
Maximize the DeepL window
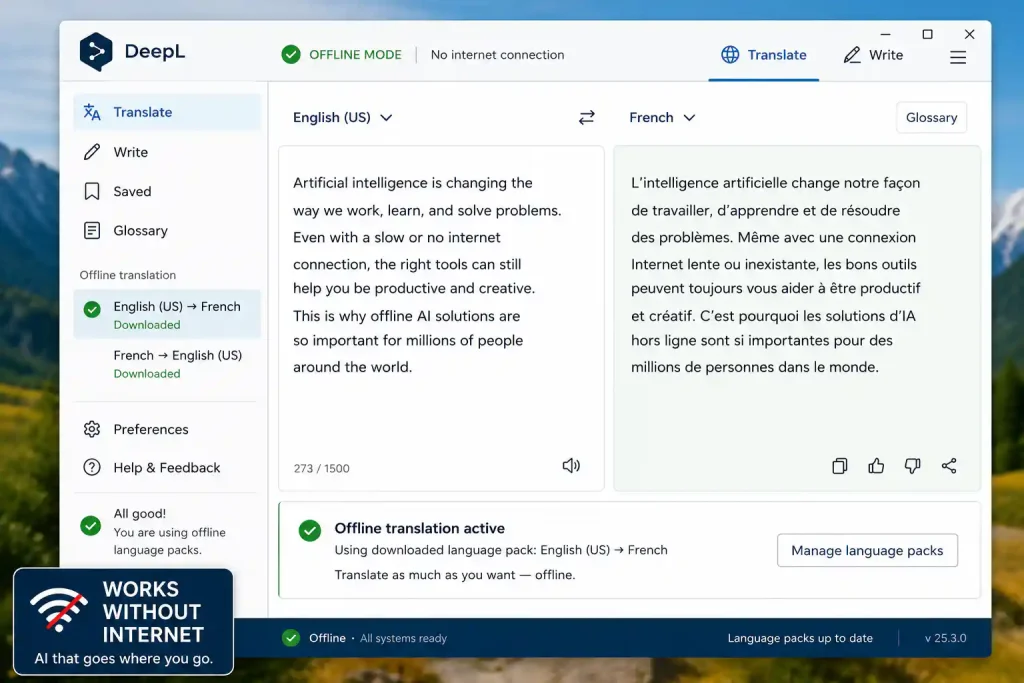click(927, 34)
